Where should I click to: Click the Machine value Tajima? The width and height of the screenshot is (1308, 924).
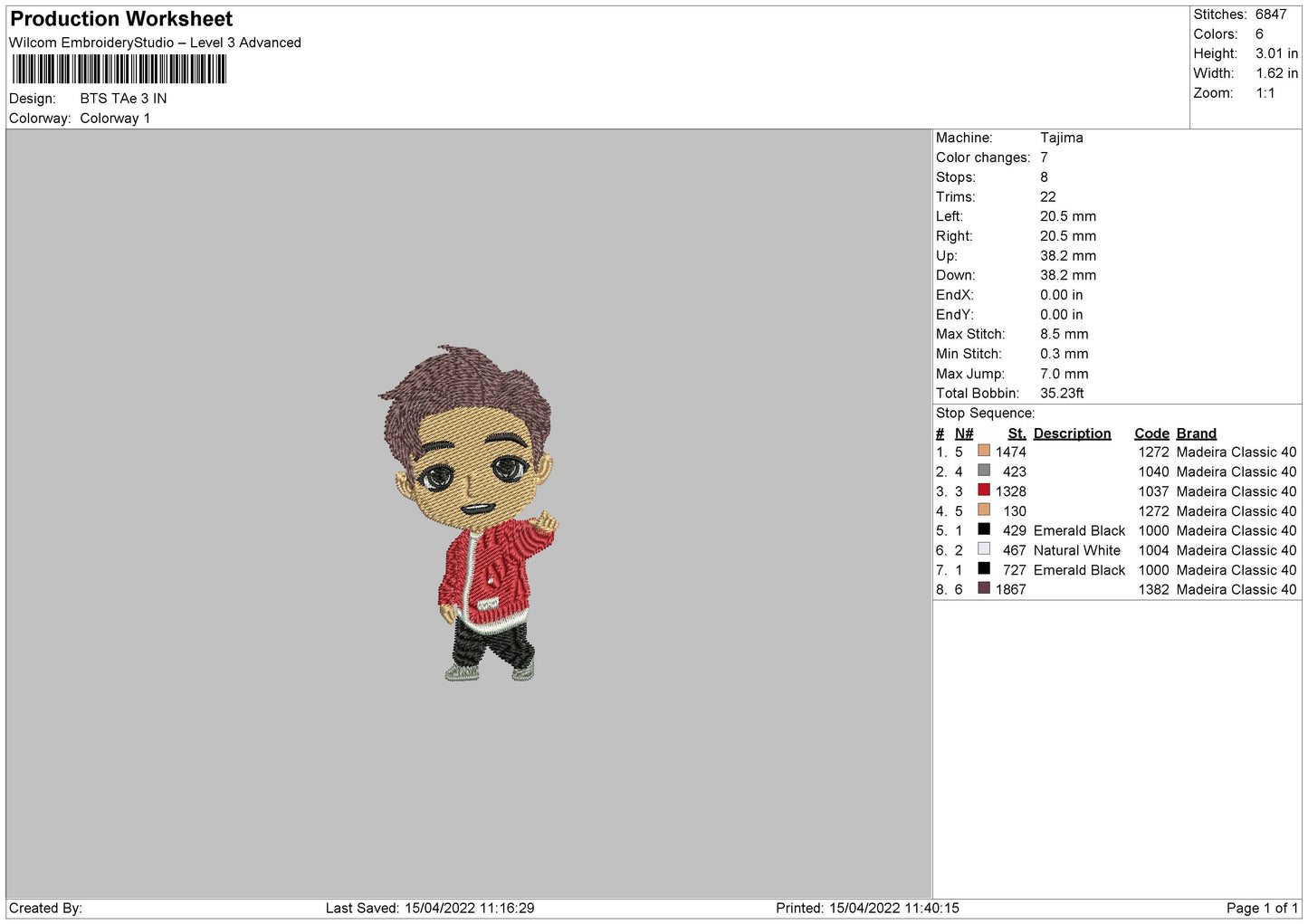[x=1061, y=138]
